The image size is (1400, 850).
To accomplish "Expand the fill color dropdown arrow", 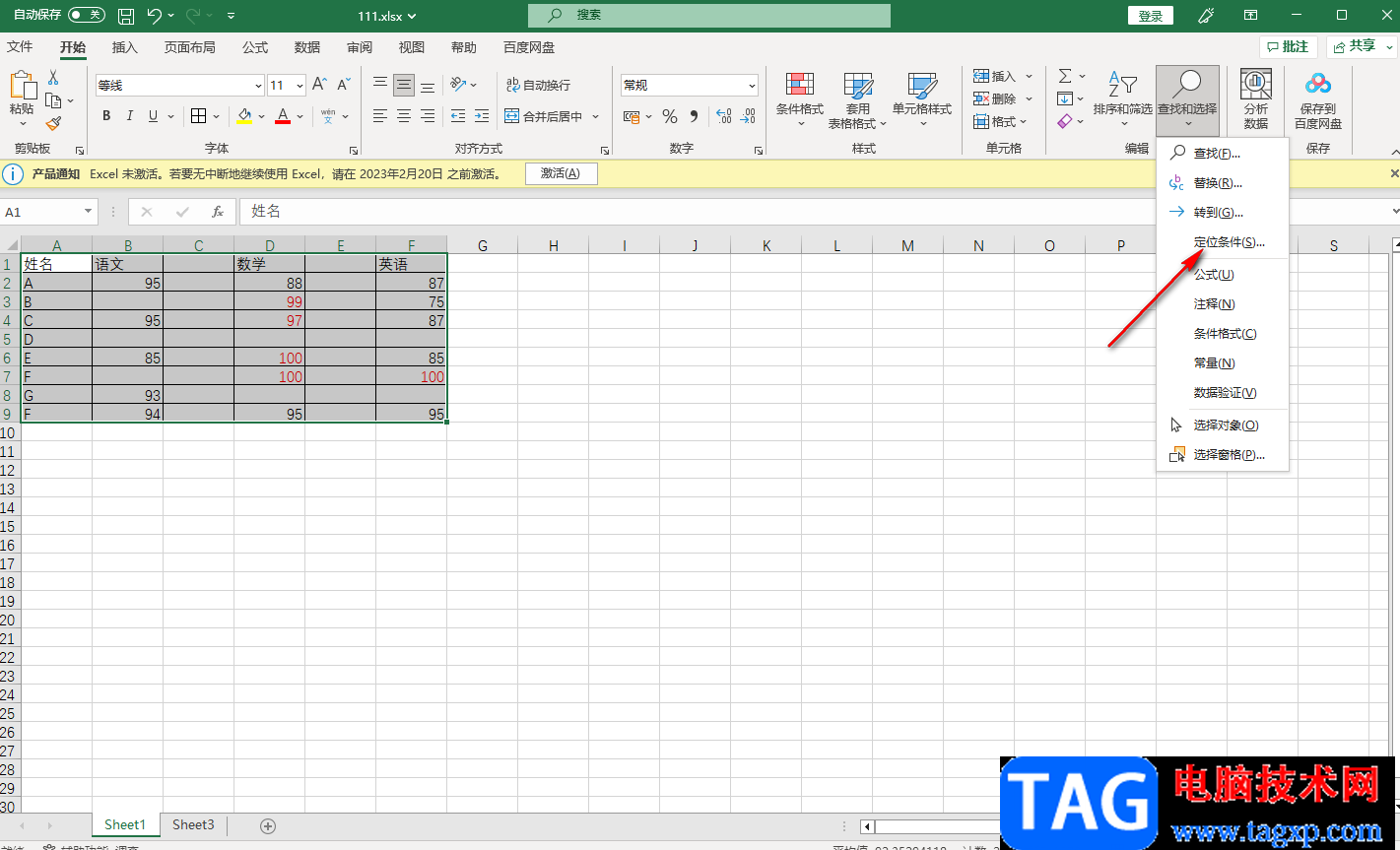I will [x=262, y=116].
